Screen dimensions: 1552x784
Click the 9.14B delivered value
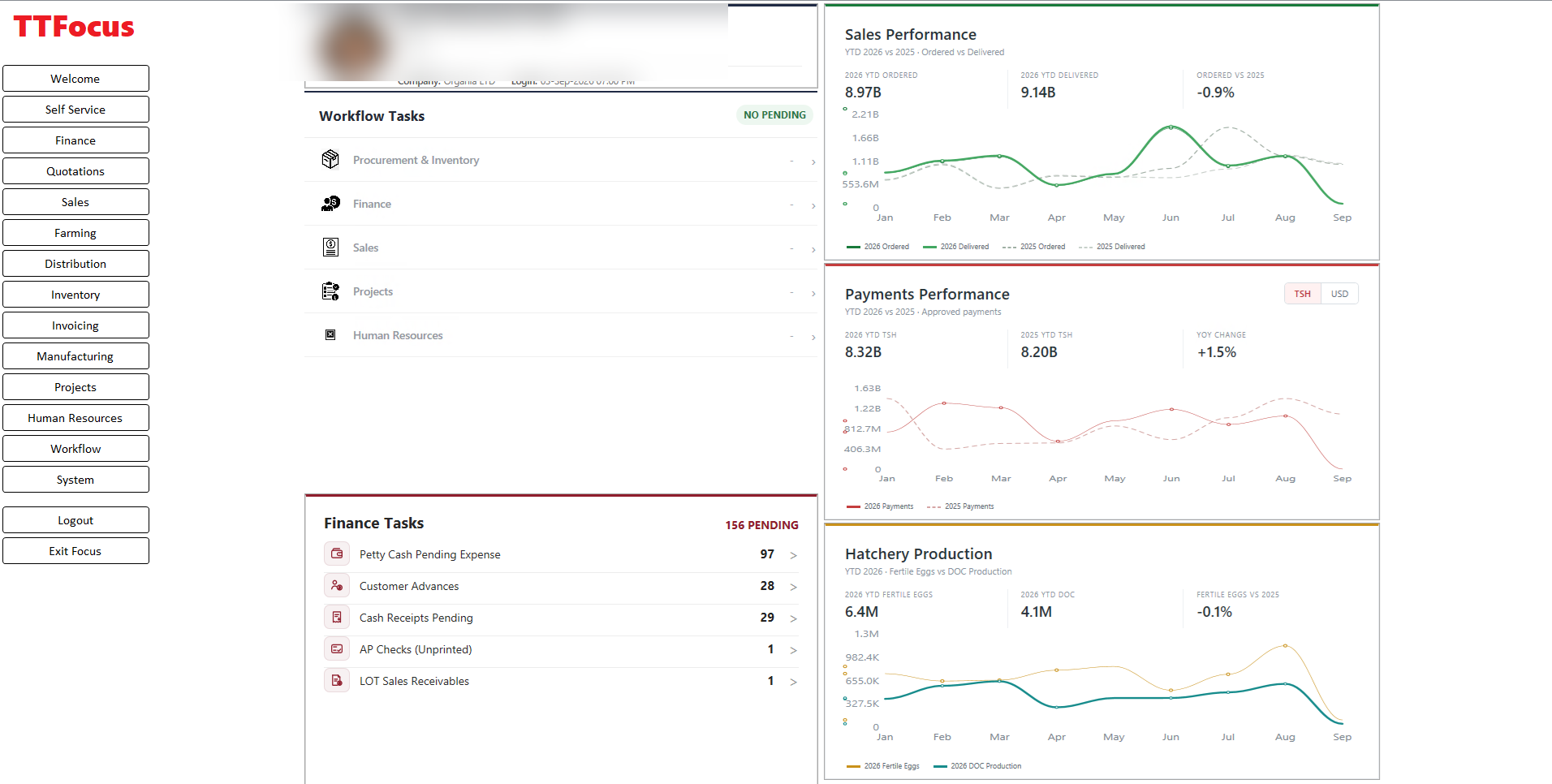click(1038, 93)
